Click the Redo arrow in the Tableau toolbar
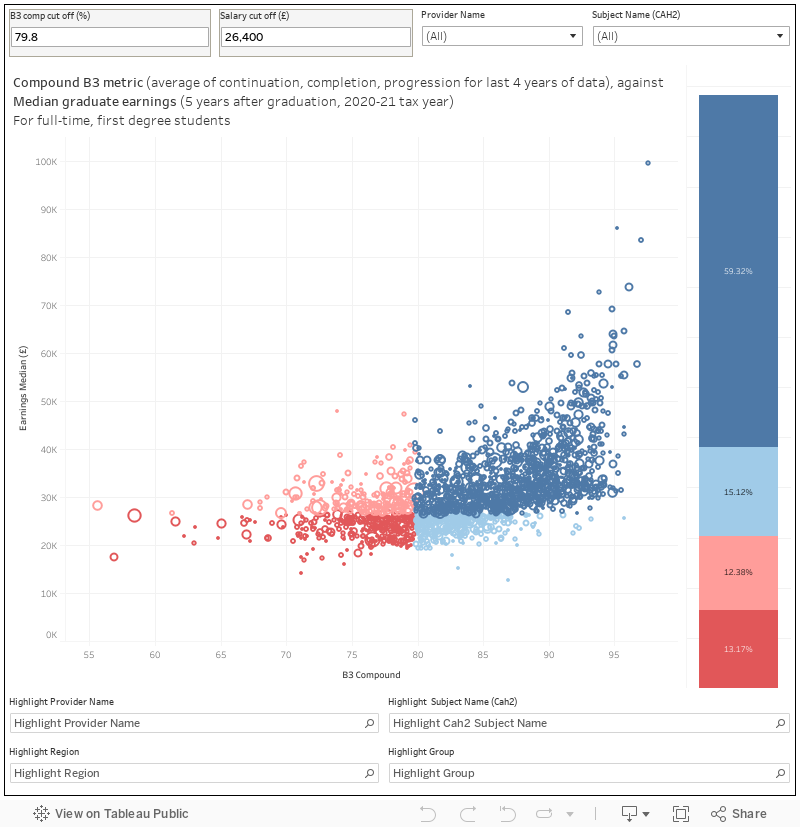Screen dimensions: 800x827 click(467, 813)
